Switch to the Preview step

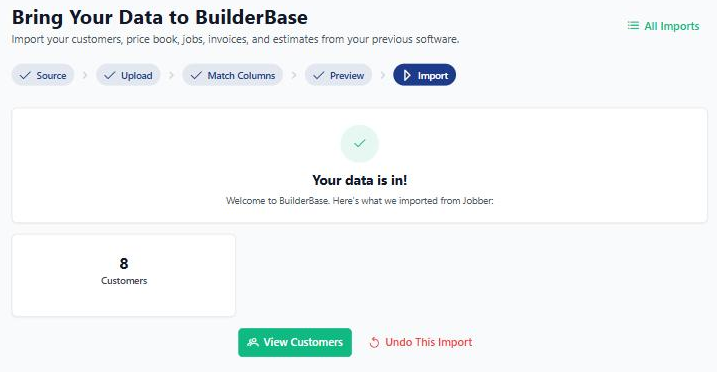(x=338, y=75)
